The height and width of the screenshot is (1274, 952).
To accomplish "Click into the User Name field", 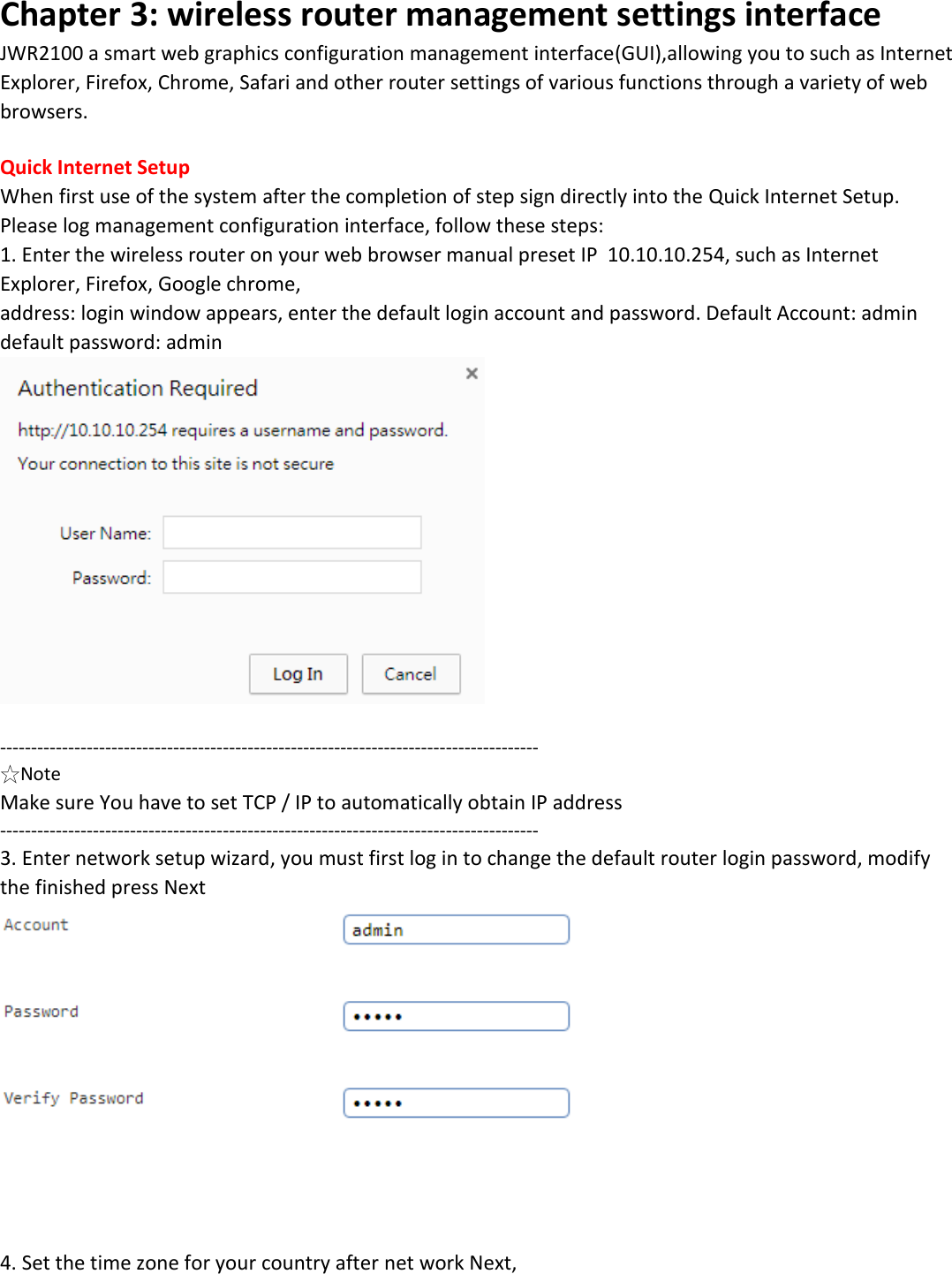I will click(291, 533).
